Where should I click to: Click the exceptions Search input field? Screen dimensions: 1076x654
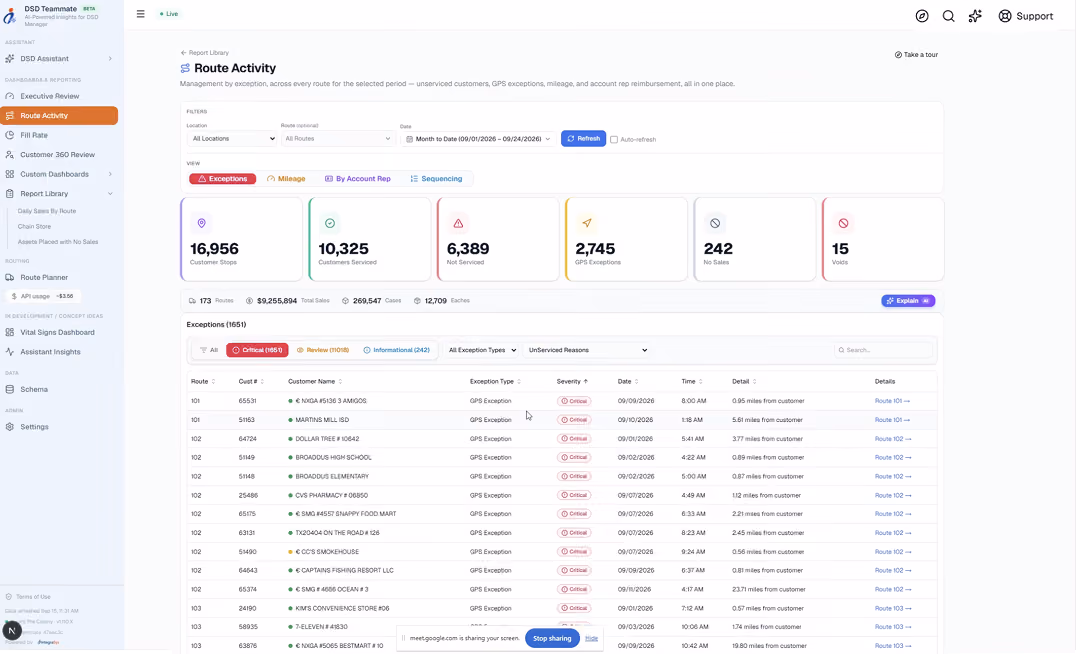point(883,350)
